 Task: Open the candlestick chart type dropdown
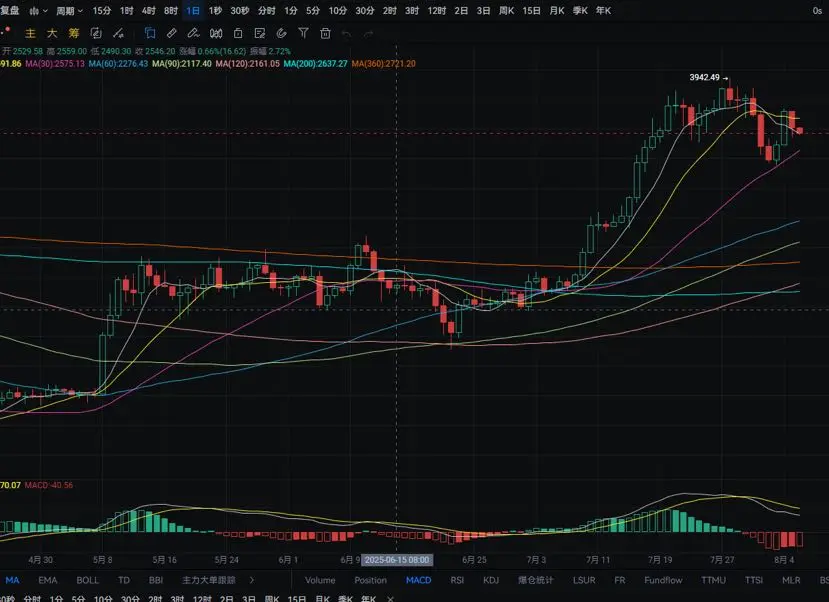[x=38, y=11]
